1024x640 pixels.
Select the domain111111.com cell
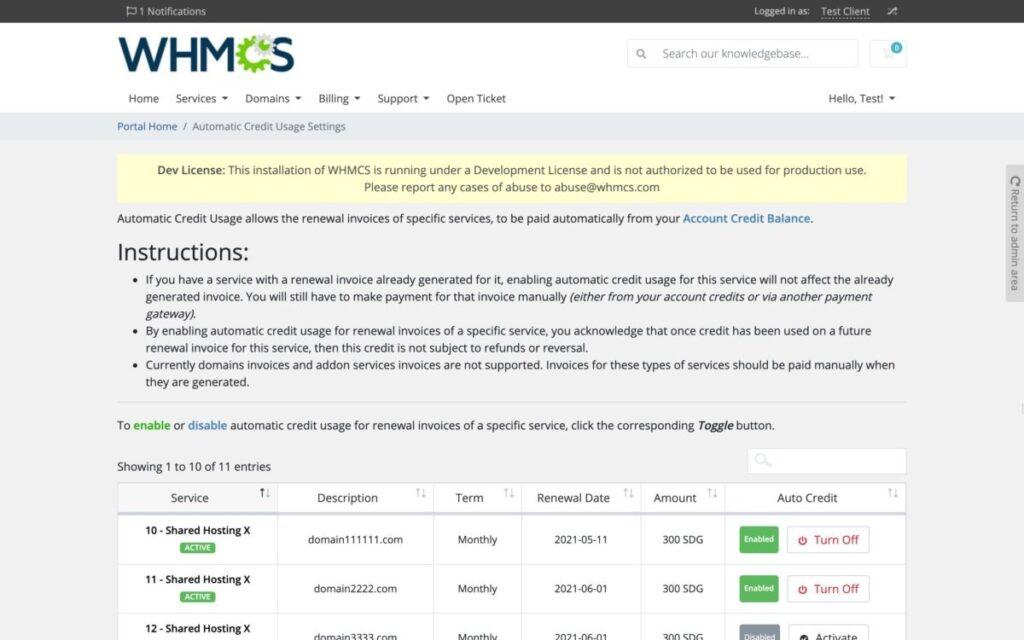pyautogui.click(x=355, y=540)
